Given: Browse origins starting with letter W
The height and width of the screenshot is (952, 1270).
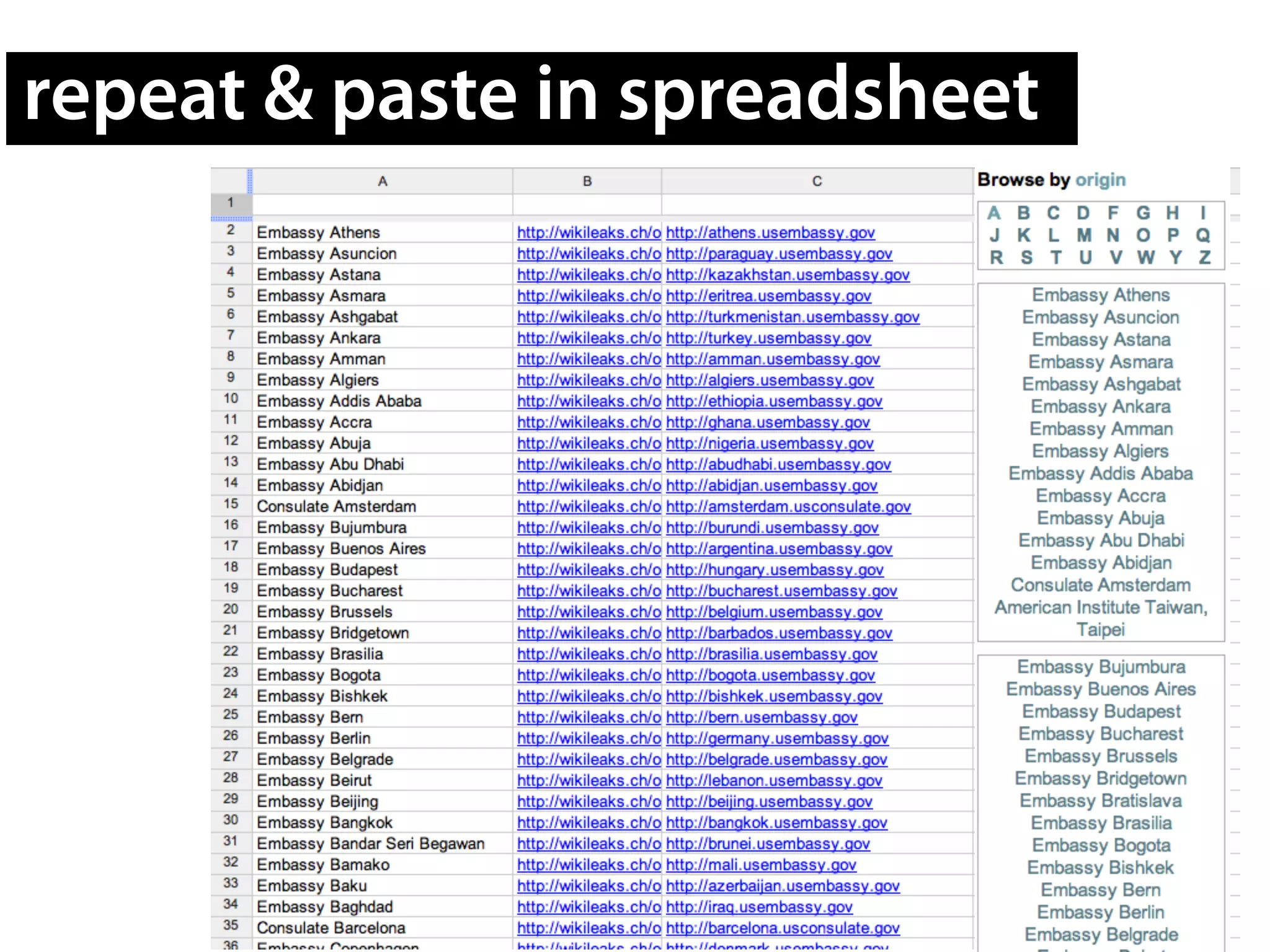Looking at the screenshot, I should (x=1146, y=258).
